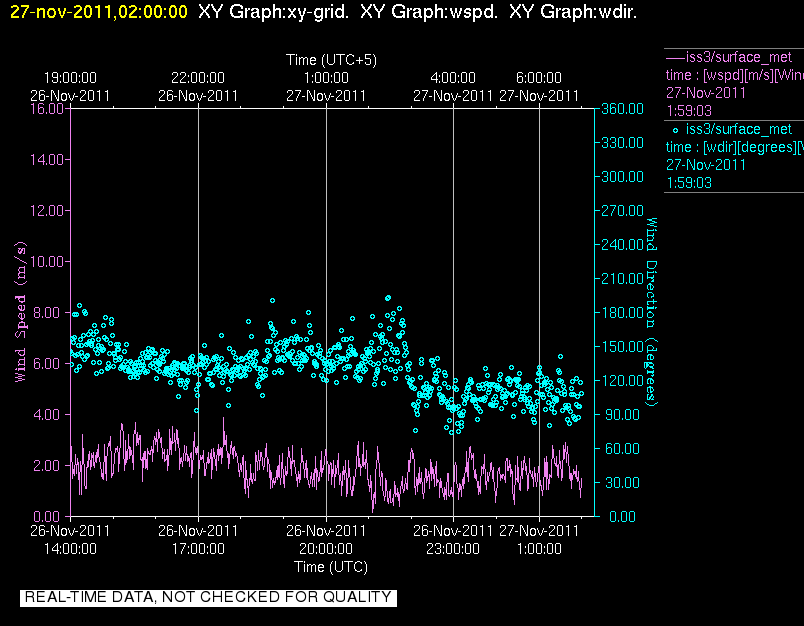804x626 pixels.
Task: Select the left axis value 16.00
Action: (x=47, y=109)
